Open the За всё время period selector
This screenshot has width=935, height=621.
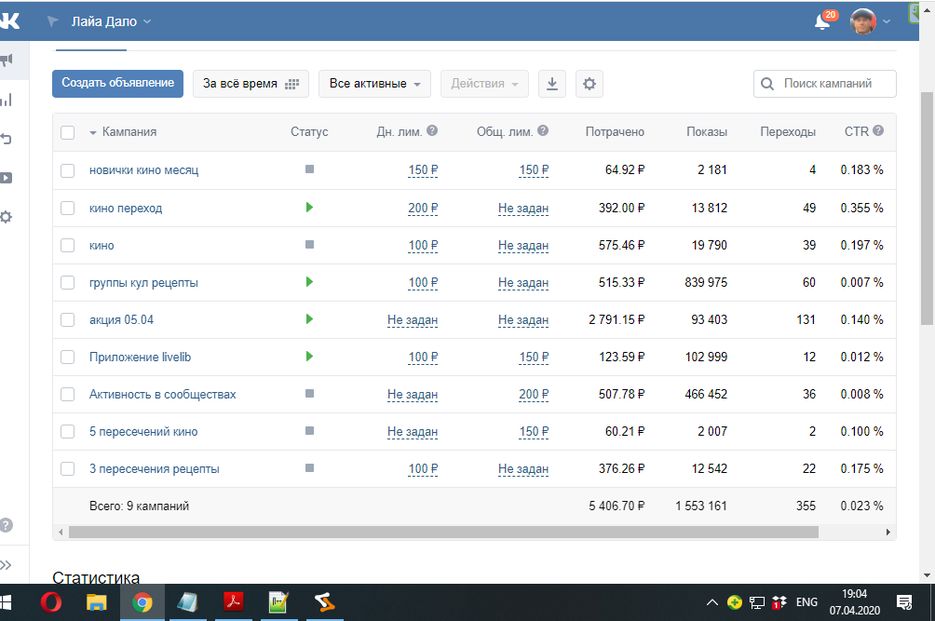pyautogui.click(x=250, y=84)
